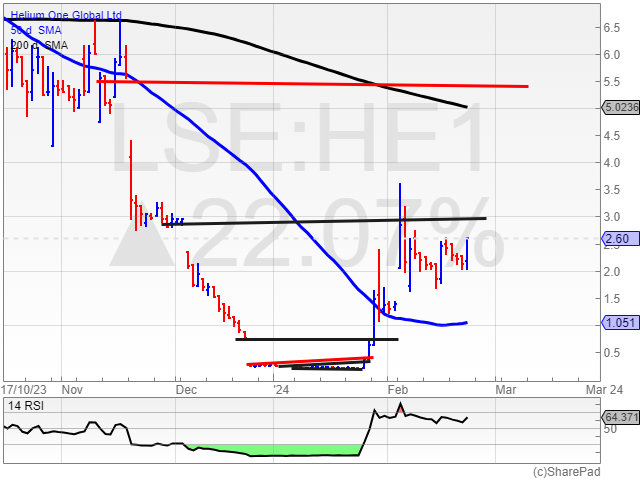The image size is (640, 480).
Task: Click the Mar date axis label
Action: pos(506,390)
